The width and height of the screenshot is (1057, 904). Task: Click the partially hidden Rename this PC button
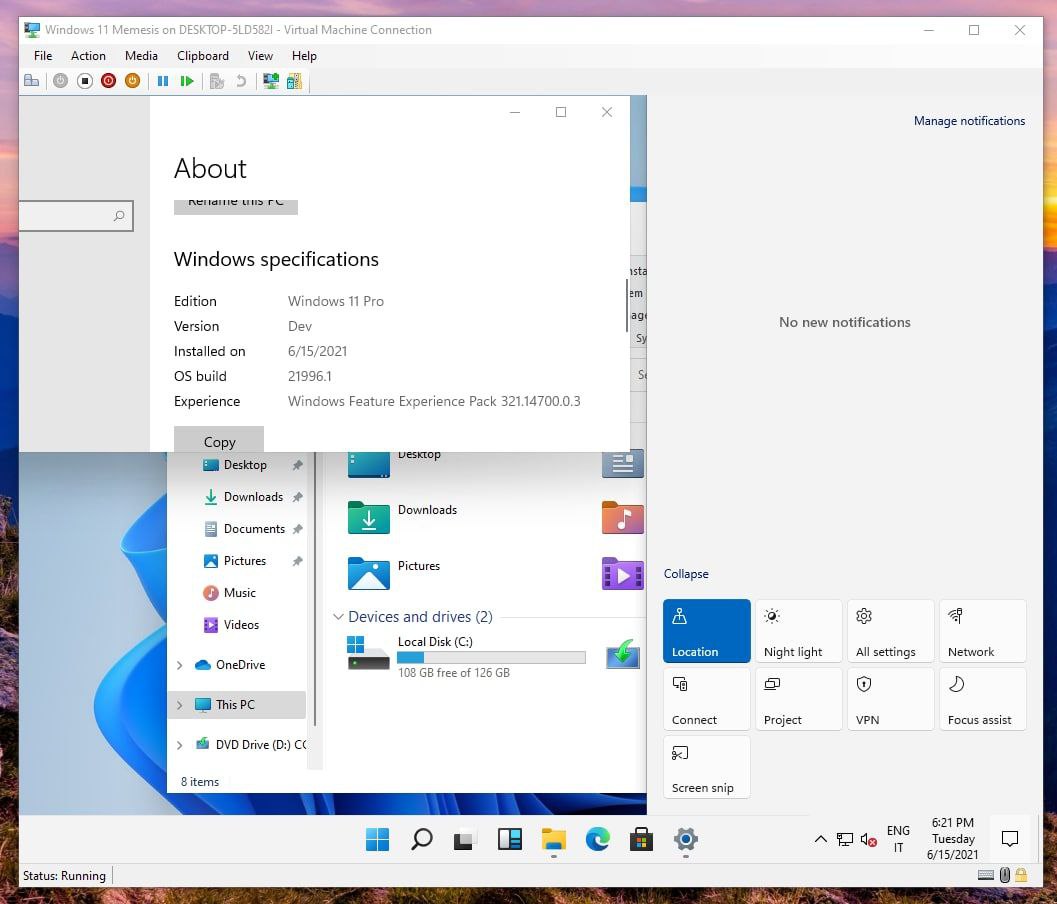click(236, 206)
